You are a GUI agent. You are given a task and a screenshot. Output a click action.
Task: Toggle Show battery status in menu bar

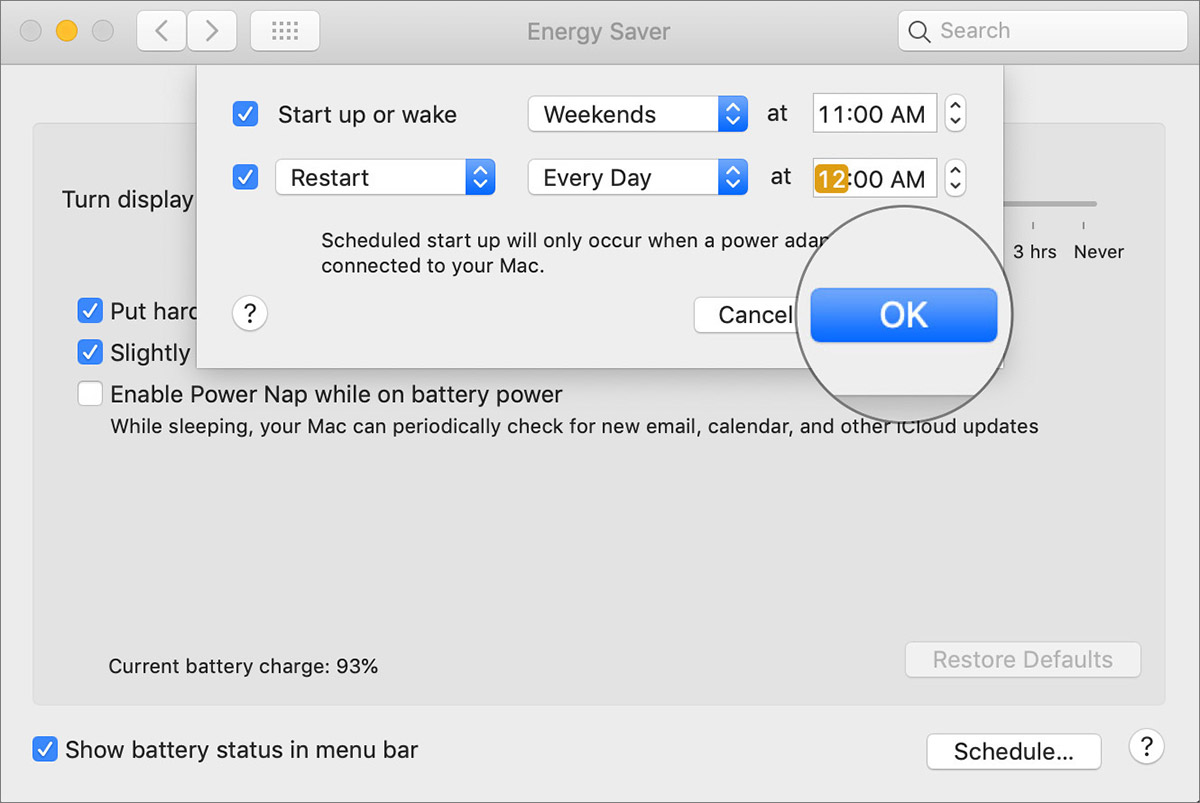(45, 749)
